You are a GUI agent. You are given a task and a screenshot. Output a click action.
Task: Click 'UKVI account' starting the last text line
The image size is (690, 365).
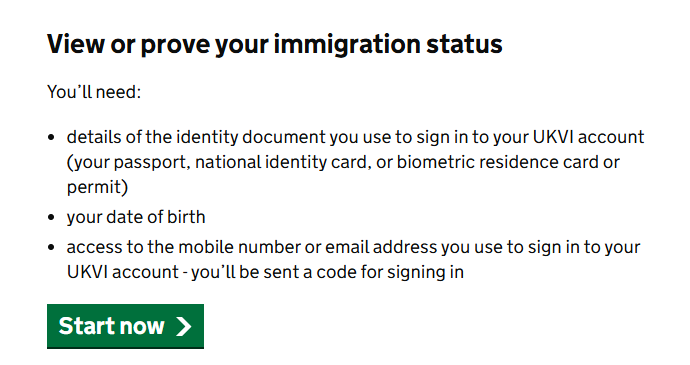pos(123,272)
